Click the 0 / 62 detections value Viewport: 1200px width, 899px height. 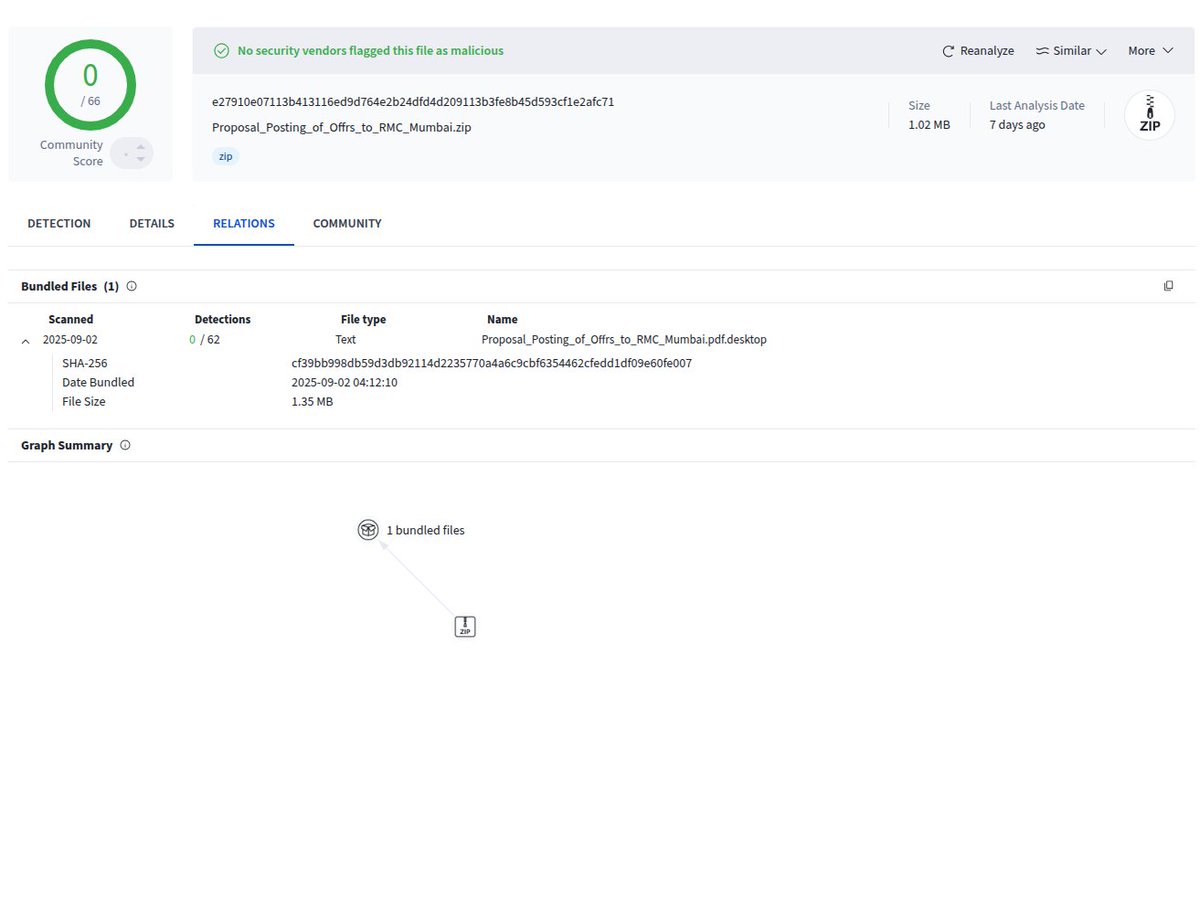click(205, 340)
